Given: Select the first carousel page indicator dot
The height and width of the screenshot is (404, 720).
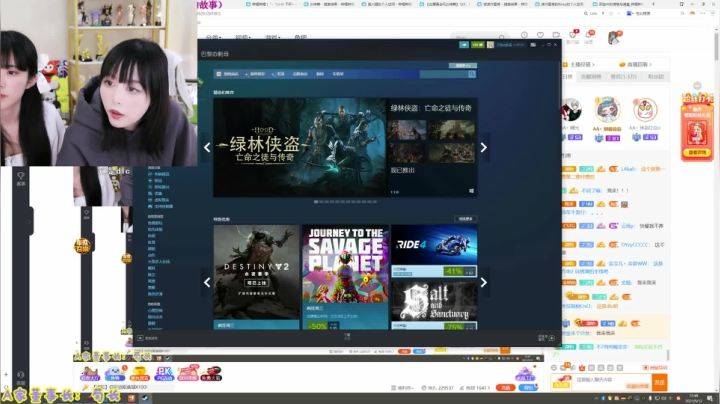Looking at the screenshot, I should coord(316,202).
